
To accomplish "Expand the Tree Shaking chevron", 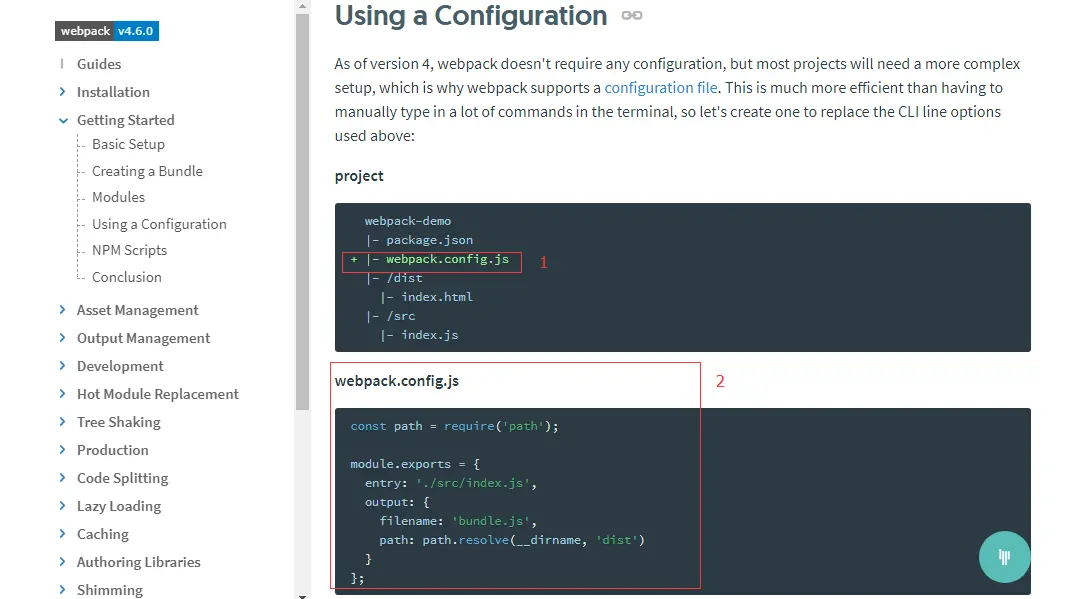I will pyautogui.click(x=62, y=422).
